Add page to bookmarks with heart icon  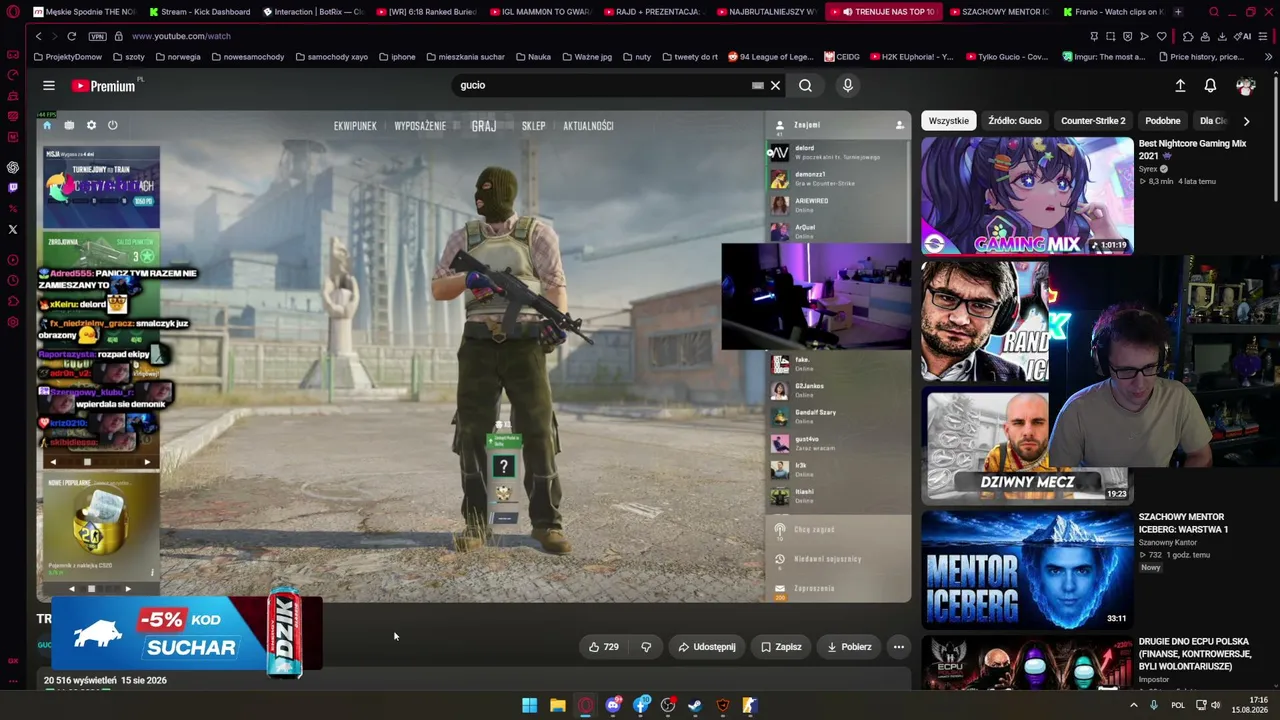pyautogui.click(x=1161, y=36)
